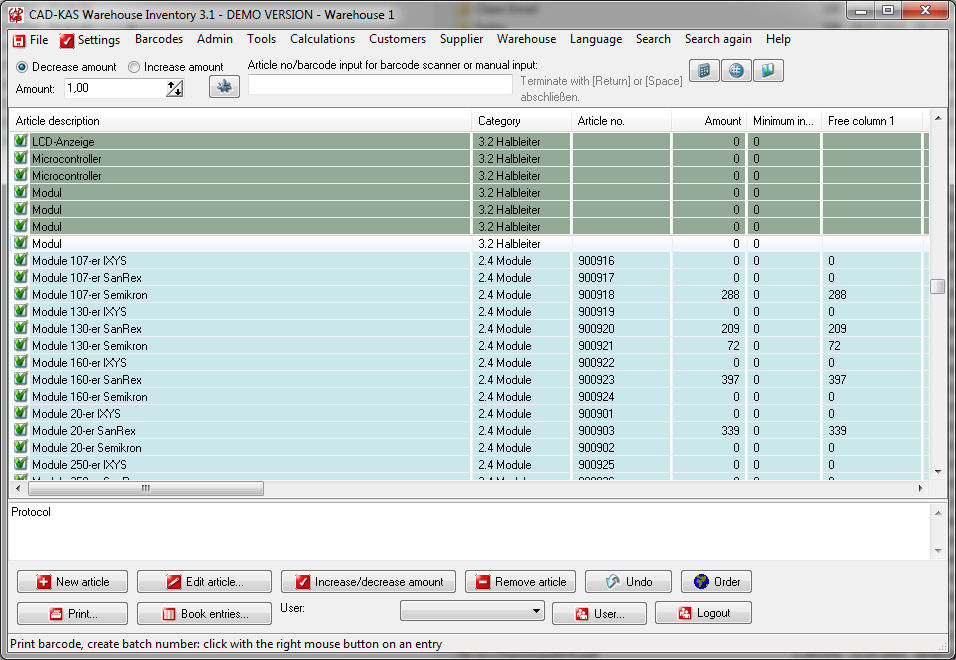The width and height of the screenshot is (956, 660).
Task: Click the red File menu icon
Action: (18, 40)
